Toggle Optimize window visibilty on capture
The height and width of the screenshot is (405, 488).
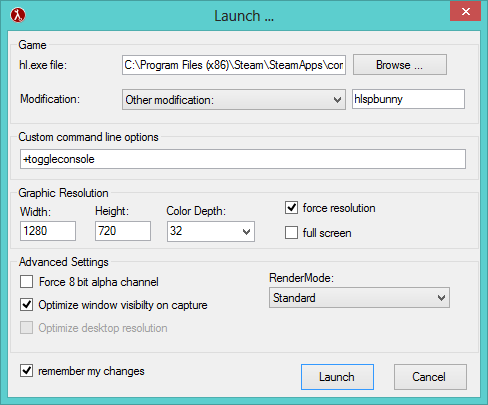pyautogui.click(x=26, y=305)
